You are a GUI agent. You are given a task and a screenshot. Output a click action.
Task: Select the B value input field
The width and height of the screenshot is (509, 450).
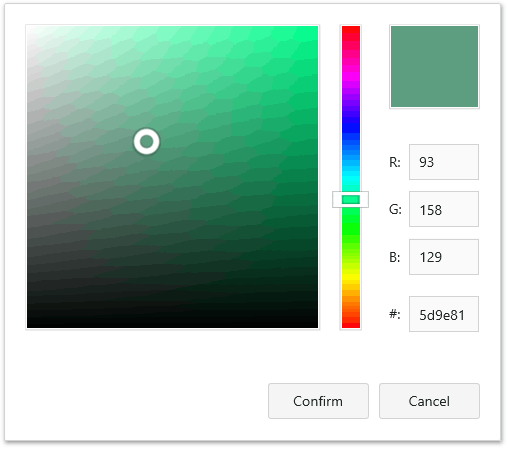444,257
